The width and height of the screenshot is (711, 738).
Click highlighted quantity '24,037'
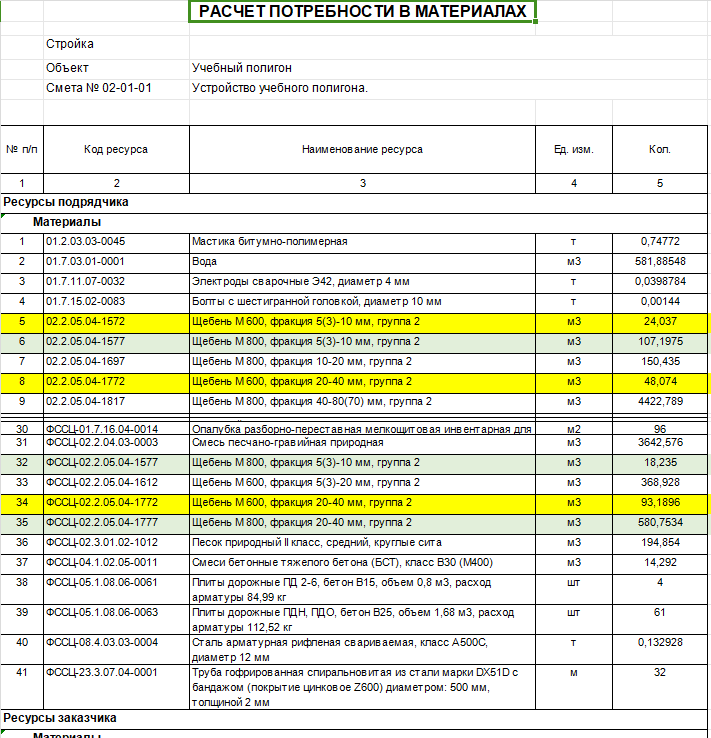click(x=660, y=322)
